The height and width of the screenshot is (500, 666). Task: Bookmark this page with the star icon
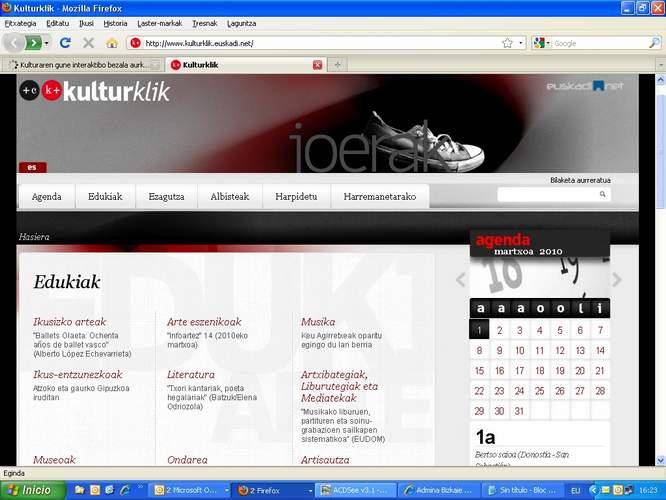(507, 43)
